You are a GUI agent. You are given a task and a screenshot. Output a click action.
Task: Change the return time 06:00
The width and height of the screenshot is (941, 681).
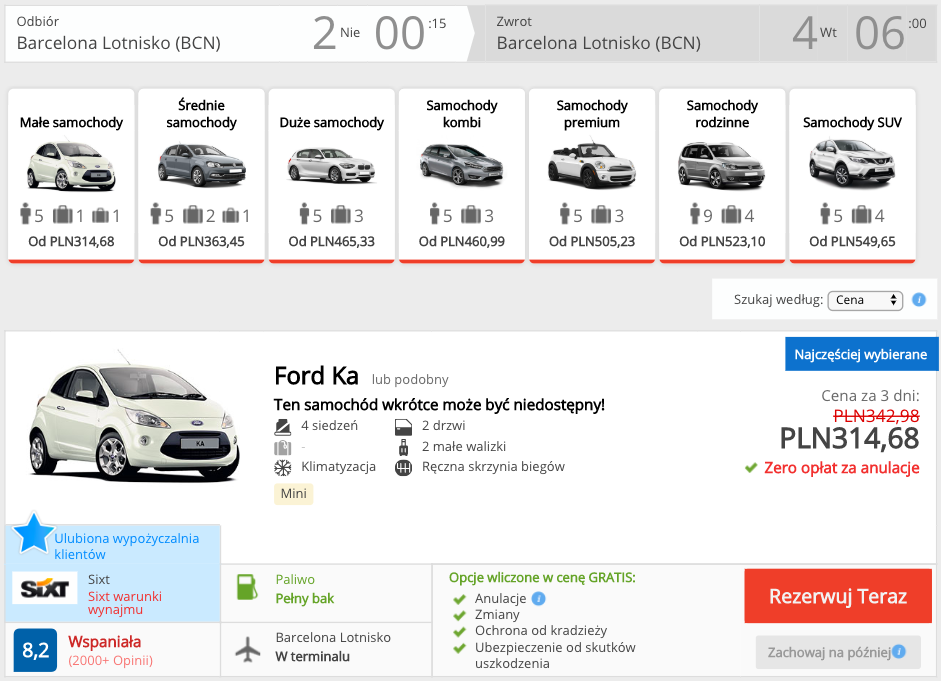point(891,33)
